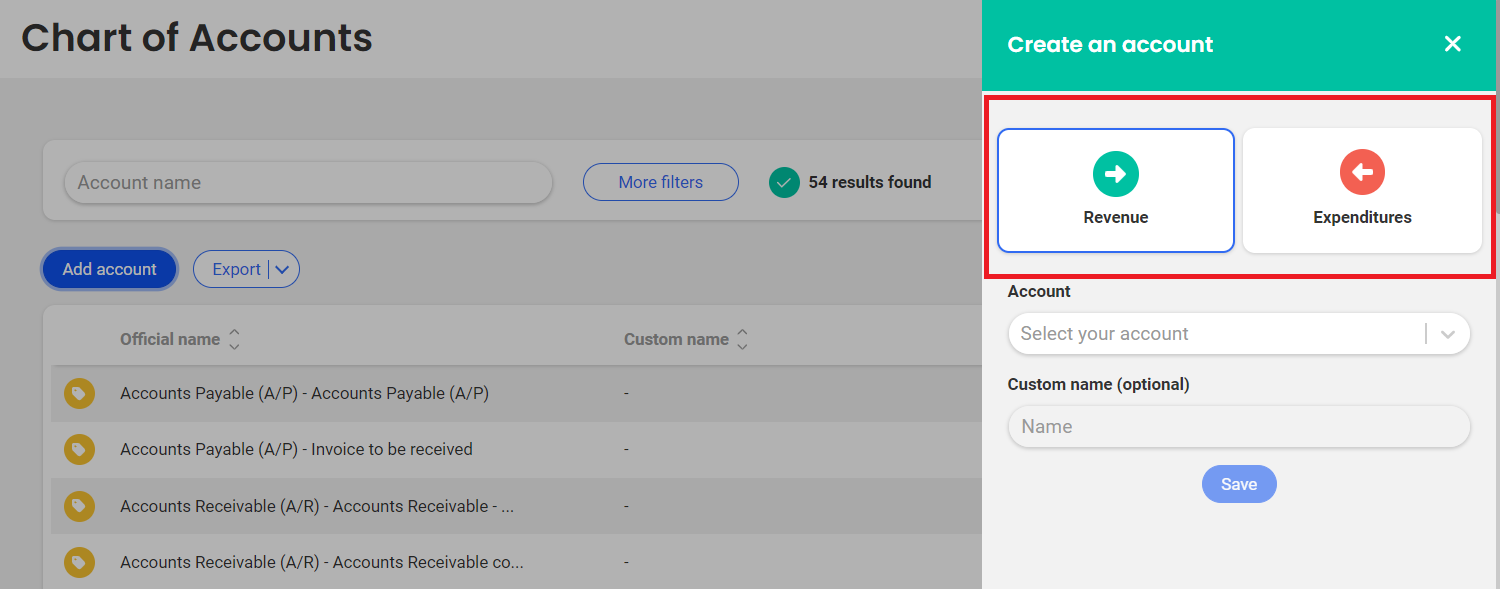Click the red Expenditures arrow icon
The image size is (1500, 589).
click(x=1362, y=174)
